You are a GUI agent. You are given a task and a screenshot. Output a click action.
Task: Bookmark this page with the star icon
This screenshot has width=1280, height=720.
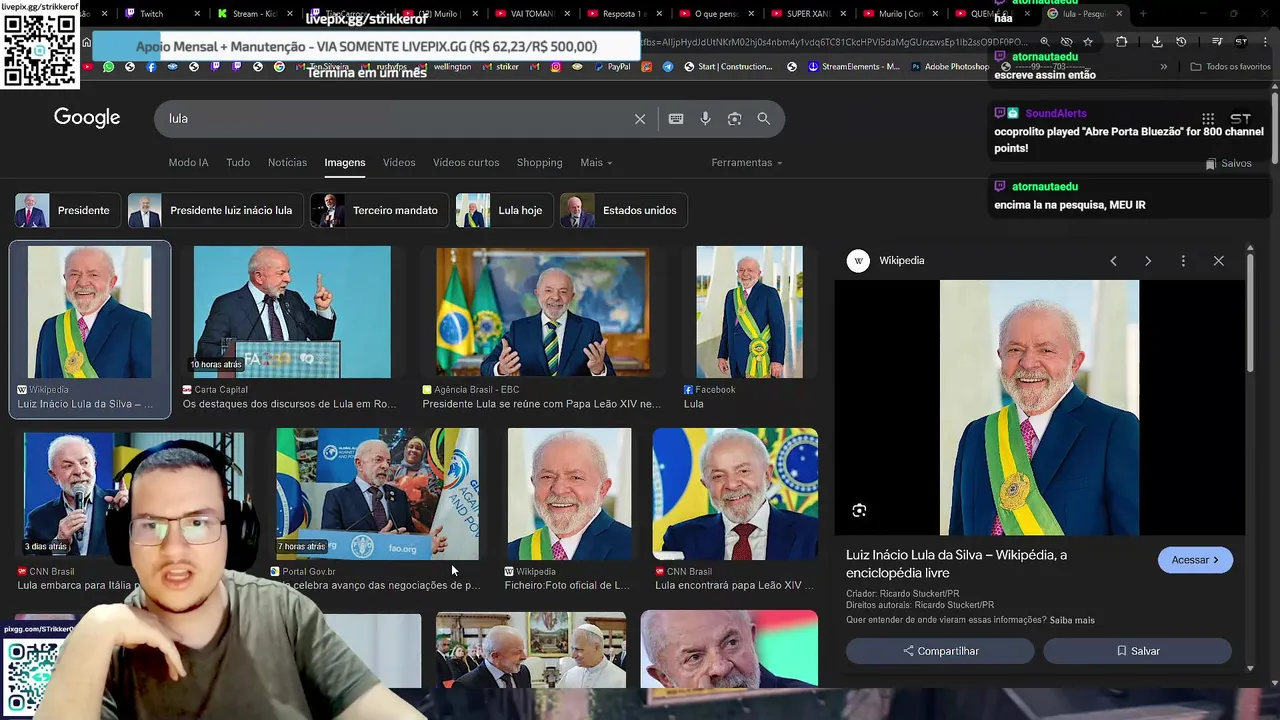[x=1088, y=42]
